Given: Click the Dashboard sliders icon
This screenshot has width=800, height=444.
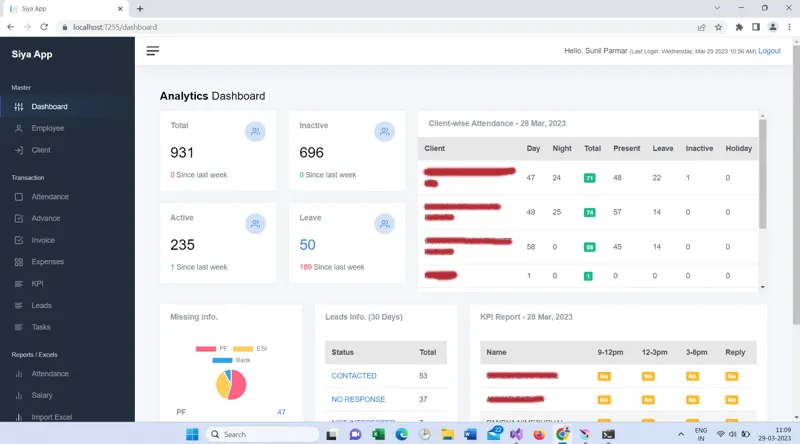Looking at the screenshot, I should click(x=19, y=107).
